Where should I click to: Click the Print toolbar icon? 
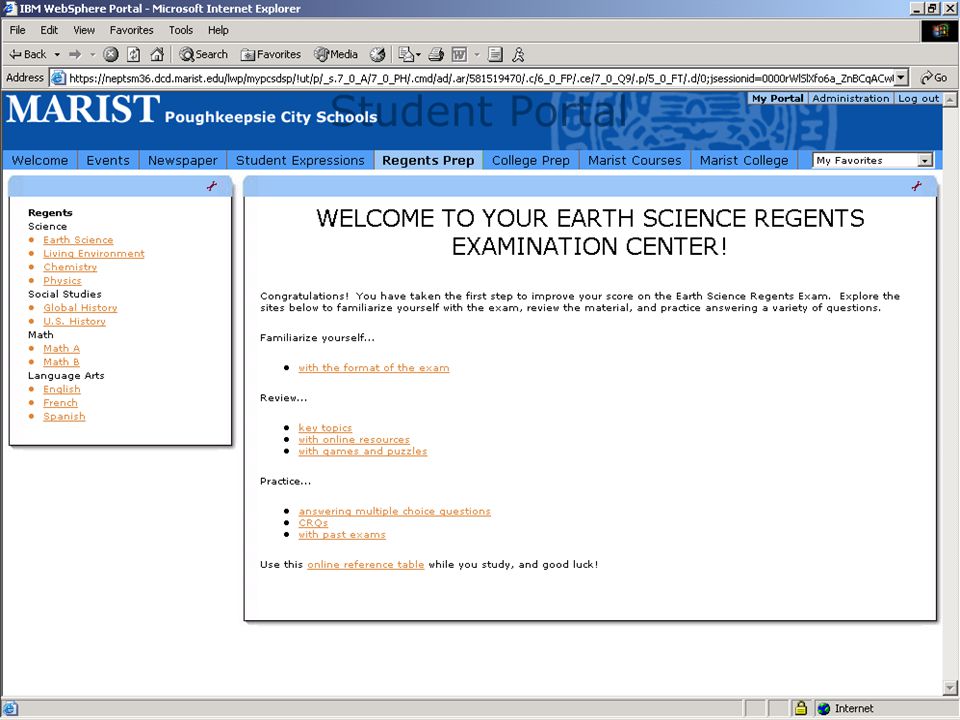pos(436,54)
